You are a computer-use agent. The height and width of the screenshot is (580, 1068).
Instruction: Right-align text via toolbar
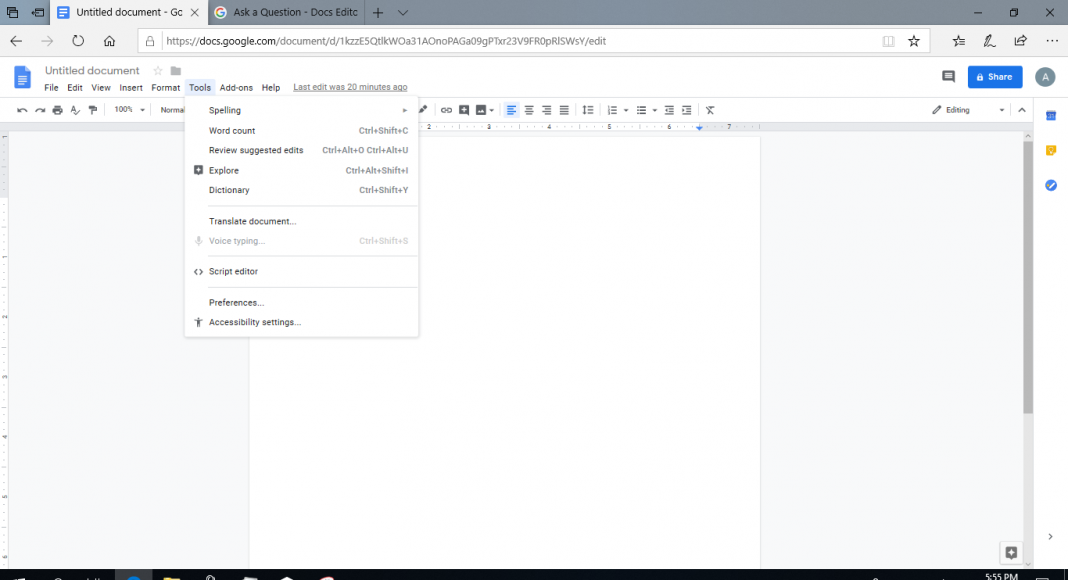(x=546, y=110)
